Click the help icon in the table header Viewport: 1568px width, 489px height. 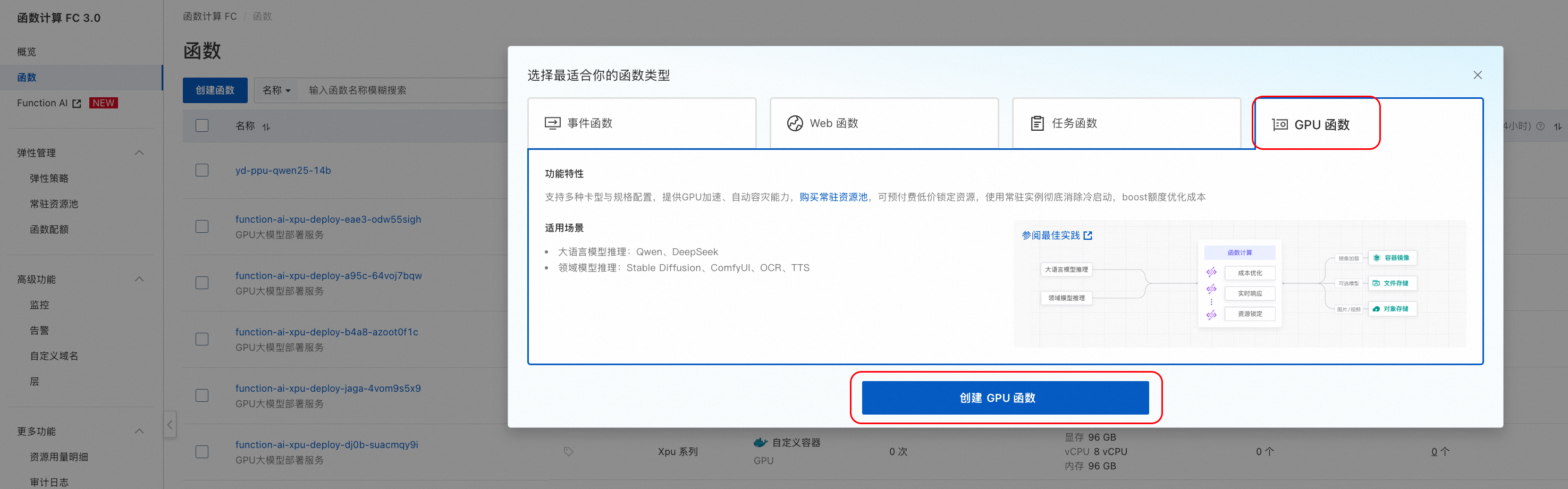point(1540,126)
